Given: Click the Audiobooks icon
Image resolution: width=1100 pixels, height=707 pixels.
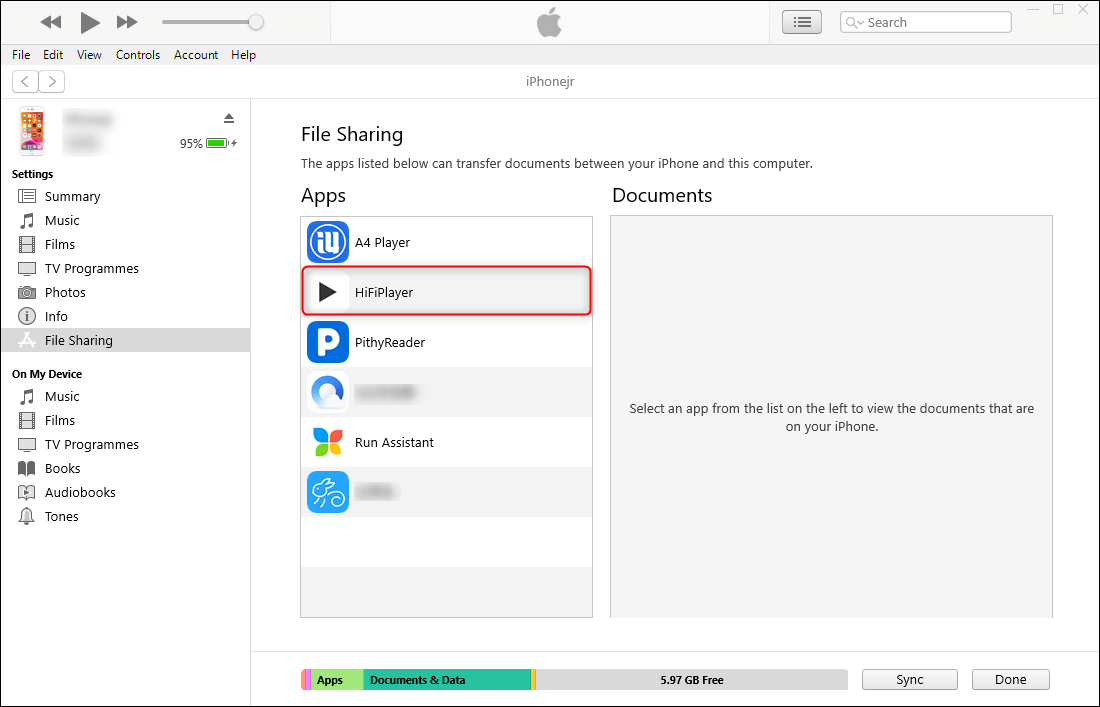Looking at the screenshot, I should [27, 492].
